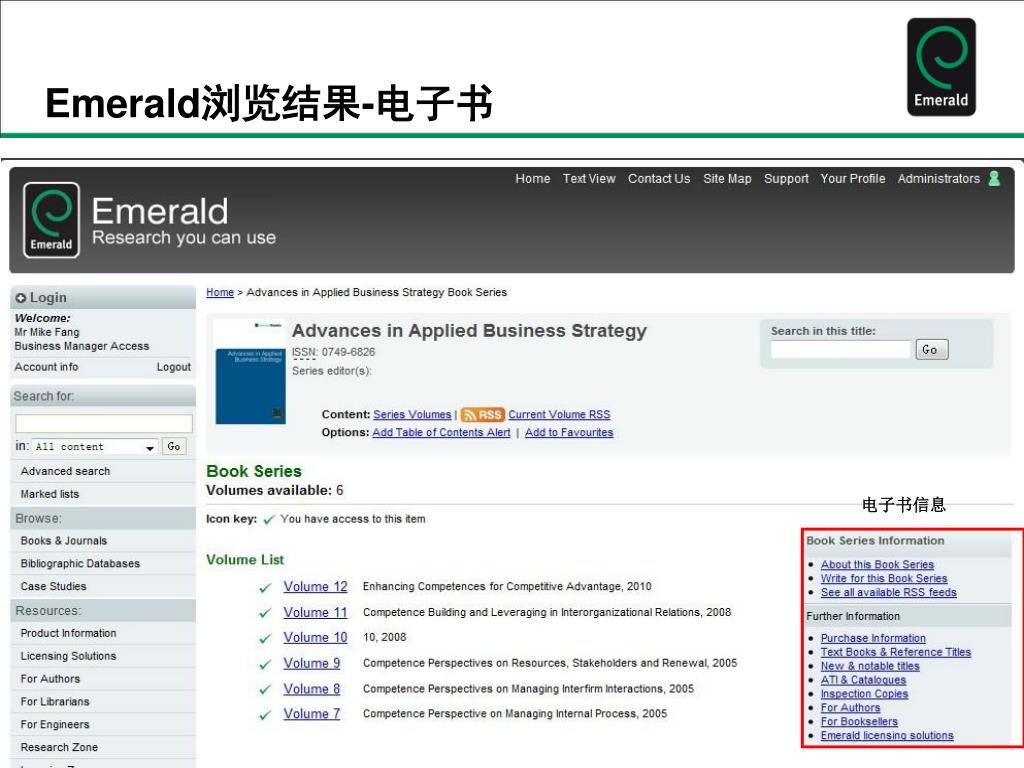This screenshot has height=768, width=1024.
Task: Go to Home in top navigation
Action: pyautogui.click(x=532, y=178)
